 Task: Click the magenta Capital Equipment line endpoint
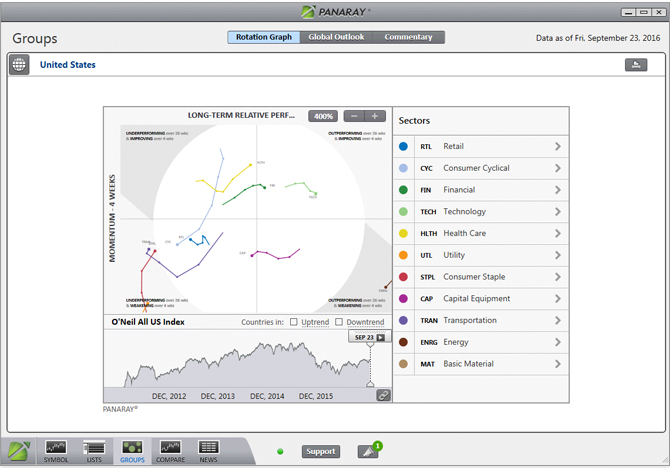point(252,256)
